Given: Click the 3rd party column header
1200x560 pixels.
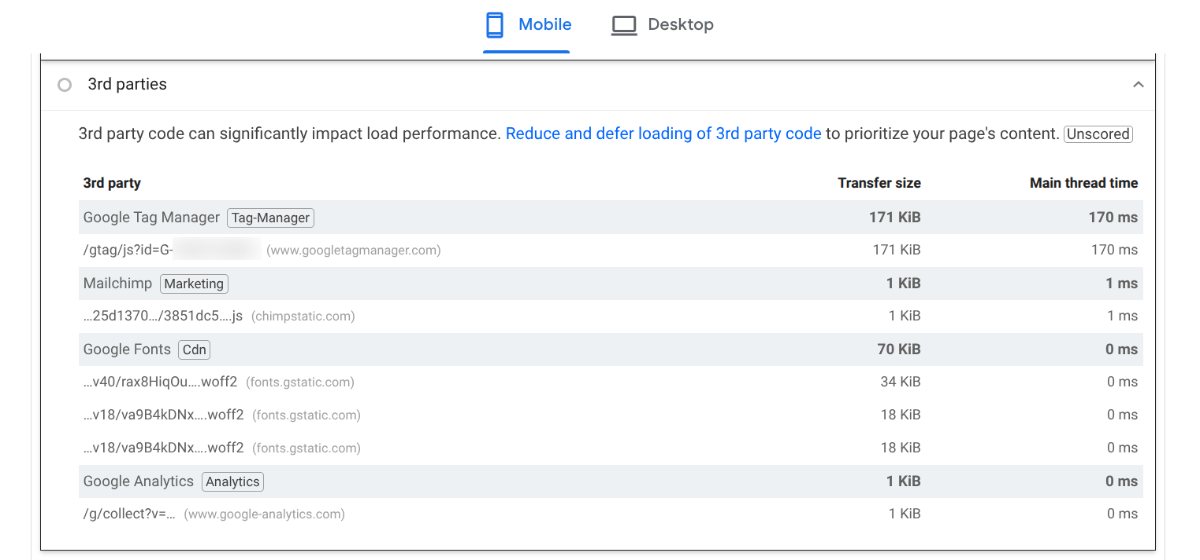Looking at the screenshot, I should click(x=112, y=183).
